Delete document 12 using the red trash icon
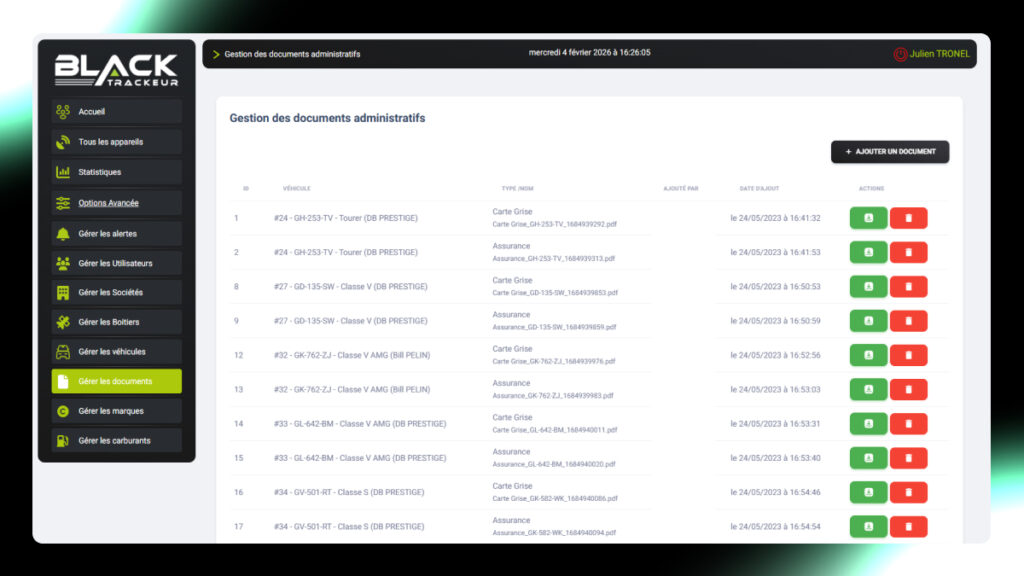 (x=908, y=355)
